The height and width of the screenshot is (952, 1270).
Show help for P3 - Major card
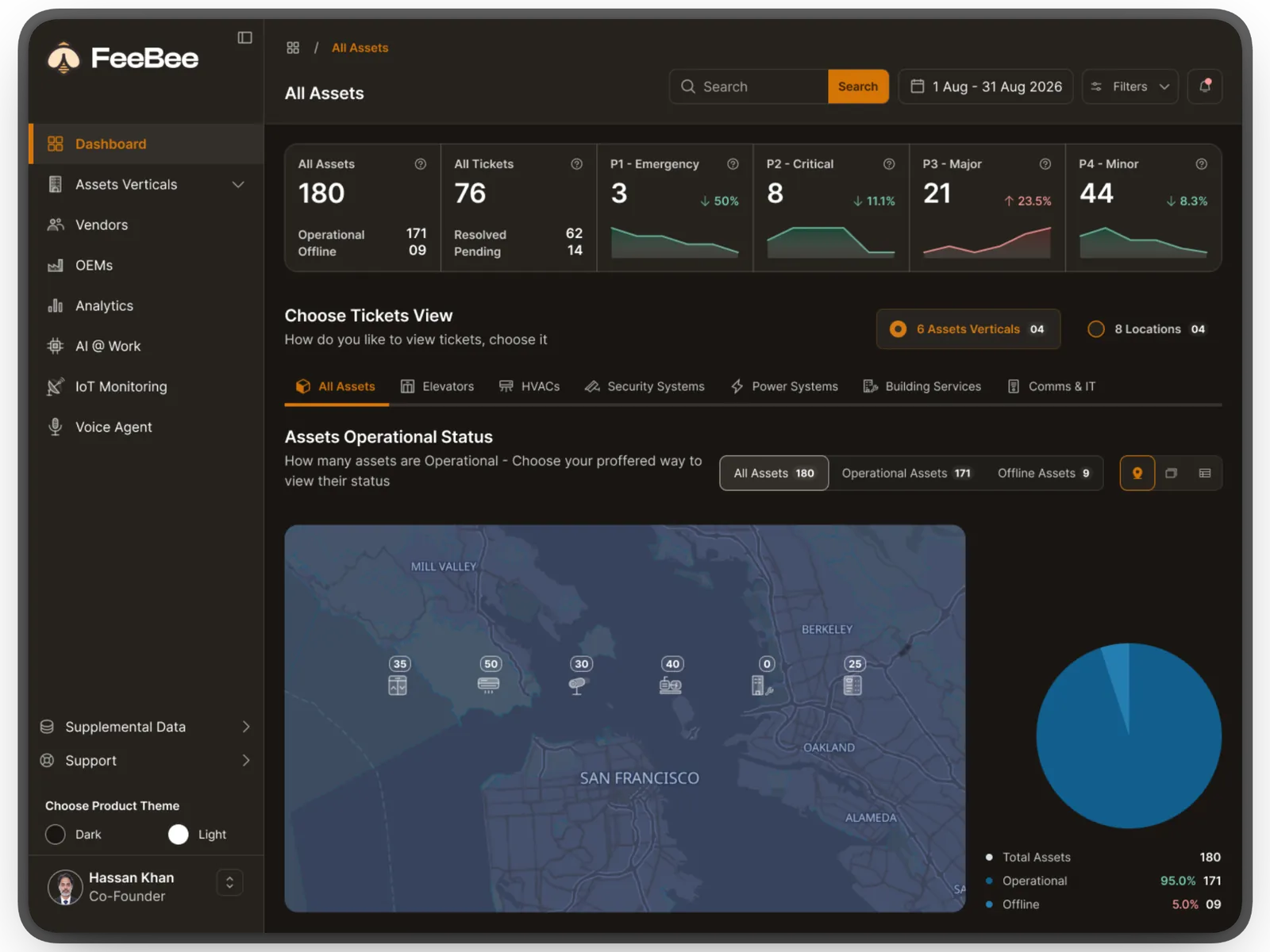[x=1045, y=164]
